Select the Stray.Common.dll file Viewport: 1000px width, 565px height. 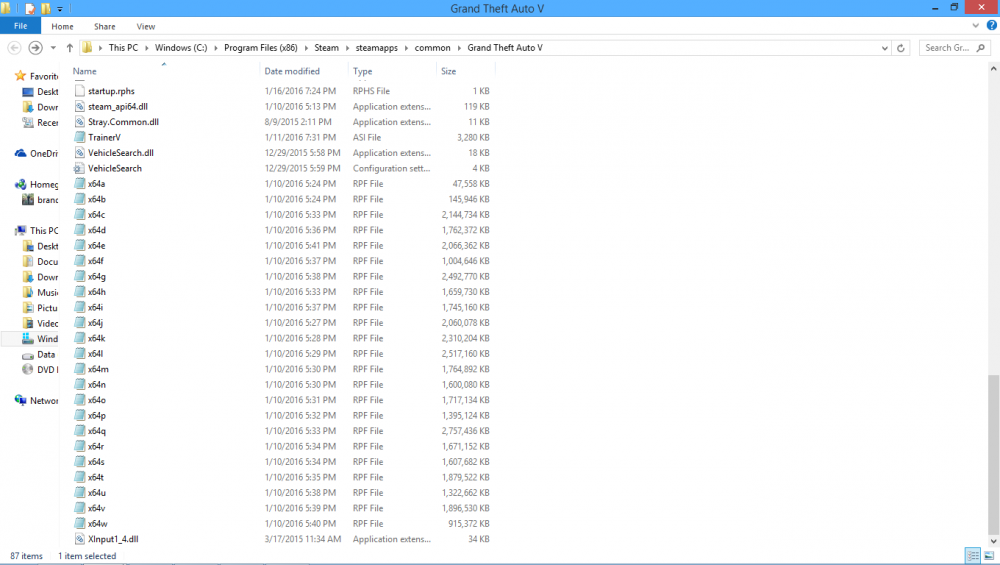123,122
